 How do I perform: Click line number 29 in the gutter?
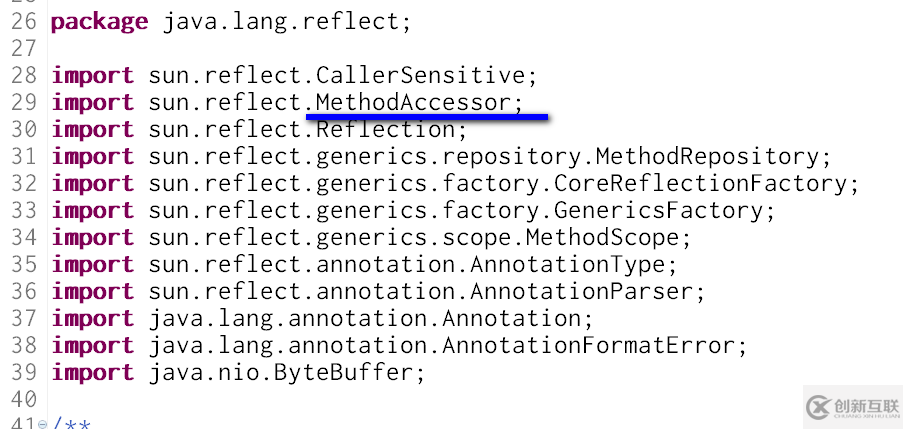pos(24,102)
